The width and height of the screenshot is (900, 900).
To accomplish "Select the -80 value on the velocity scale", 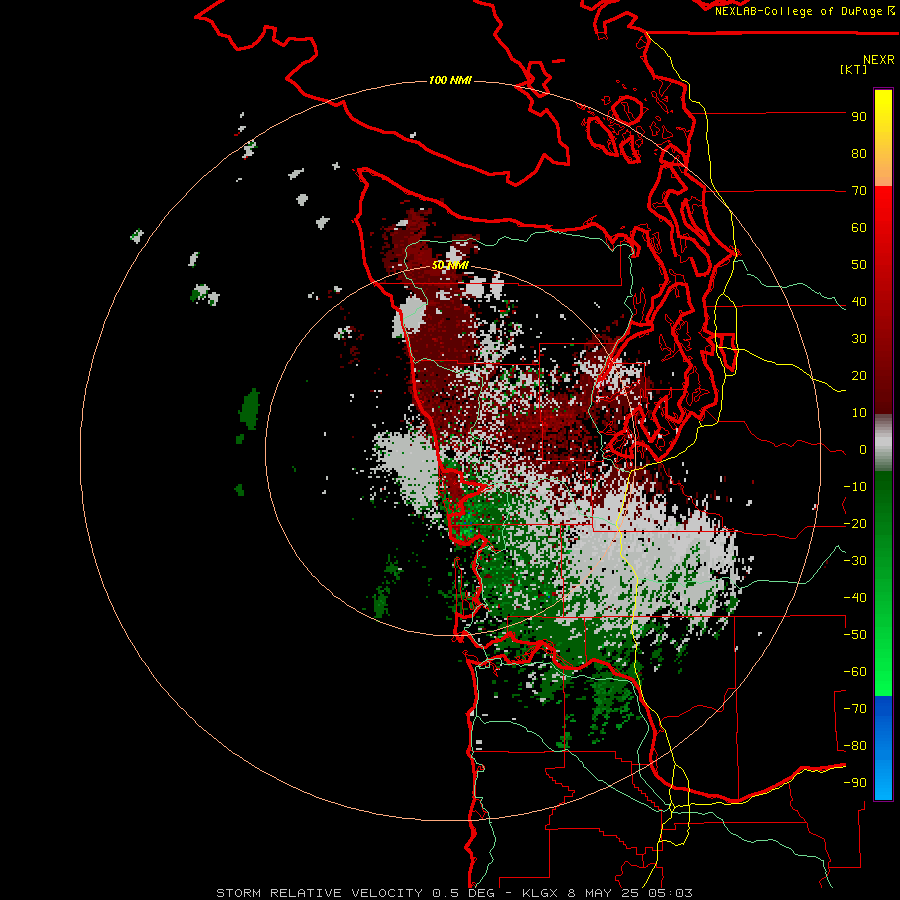I will (x=855, y=746).
